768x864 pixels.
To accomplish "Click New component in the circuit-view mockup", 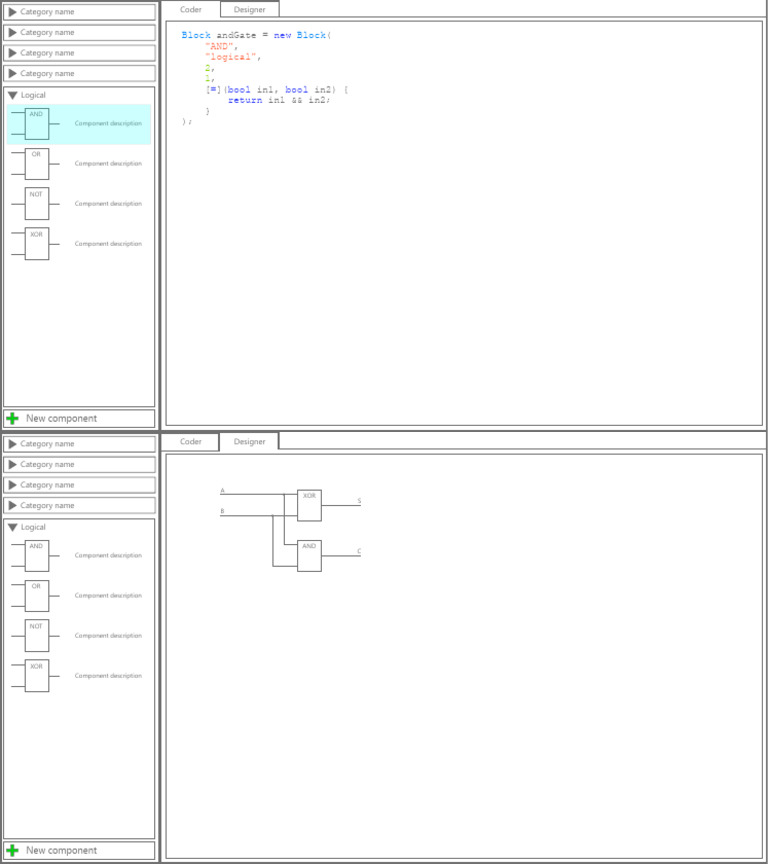I will click(x=79, y=851).
